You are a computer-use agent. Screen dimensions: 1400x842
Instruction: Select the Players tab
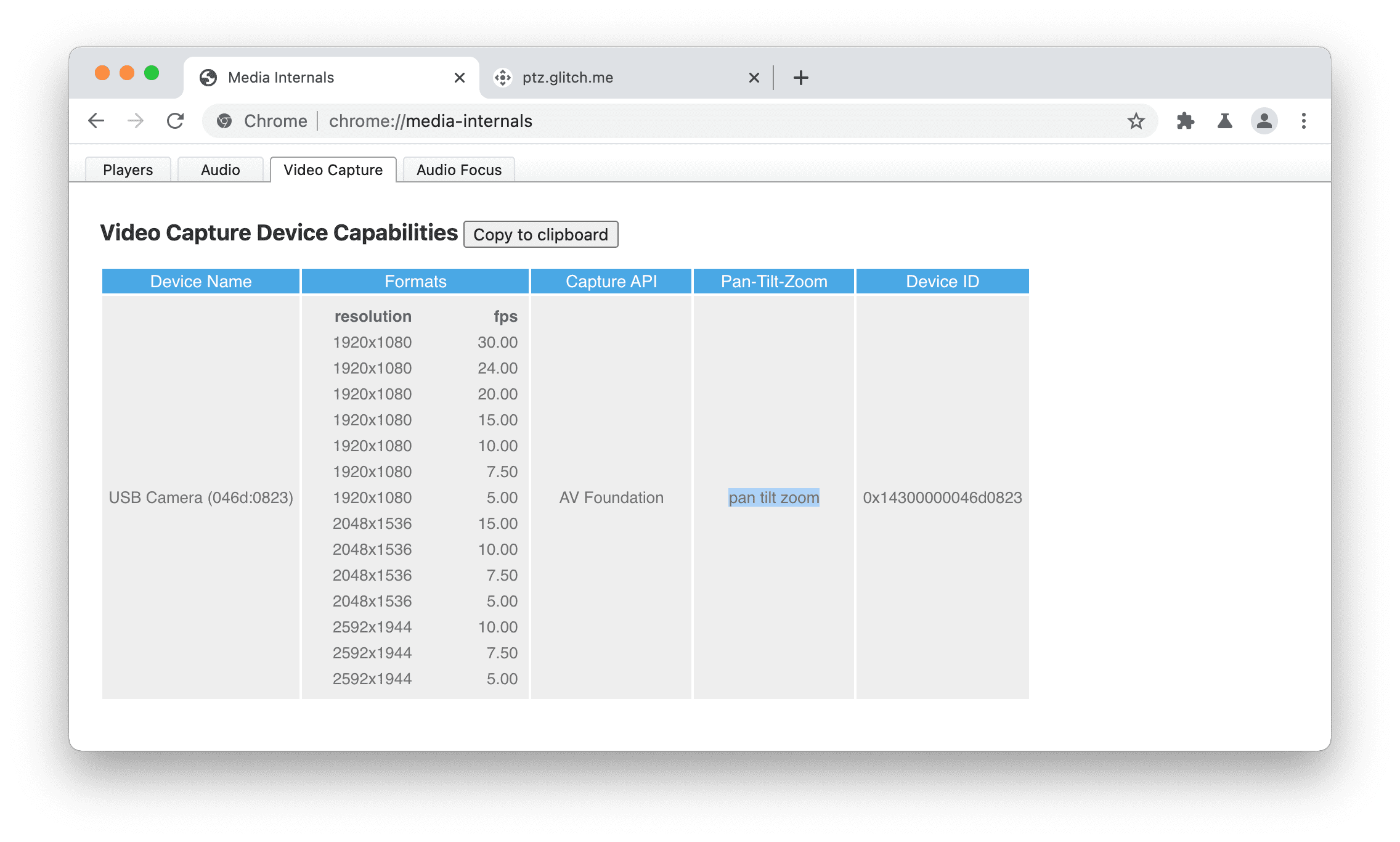click(x=127, y=169)
